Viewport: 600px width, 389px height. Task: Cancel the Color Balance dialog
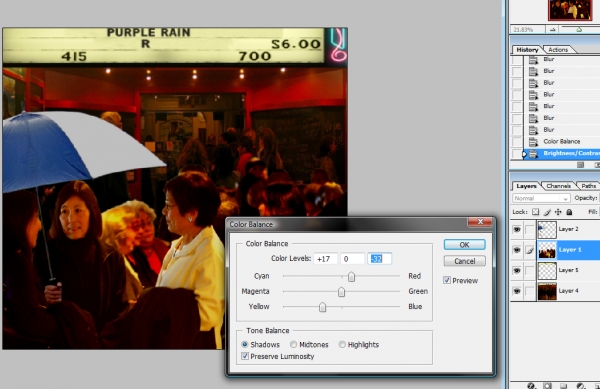tap(465, 261)
